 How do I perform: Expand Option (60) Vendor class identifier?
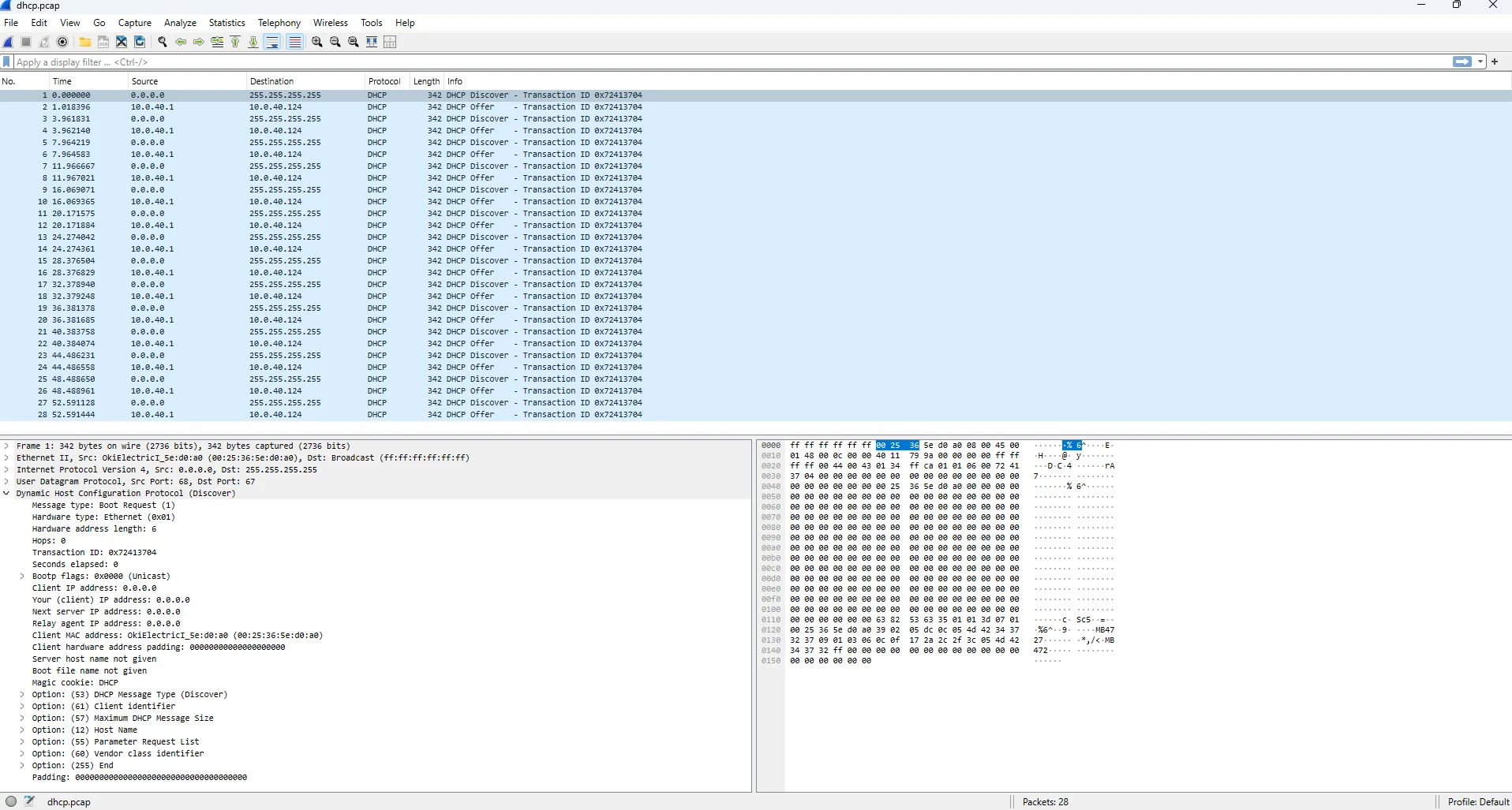[22, 753]
